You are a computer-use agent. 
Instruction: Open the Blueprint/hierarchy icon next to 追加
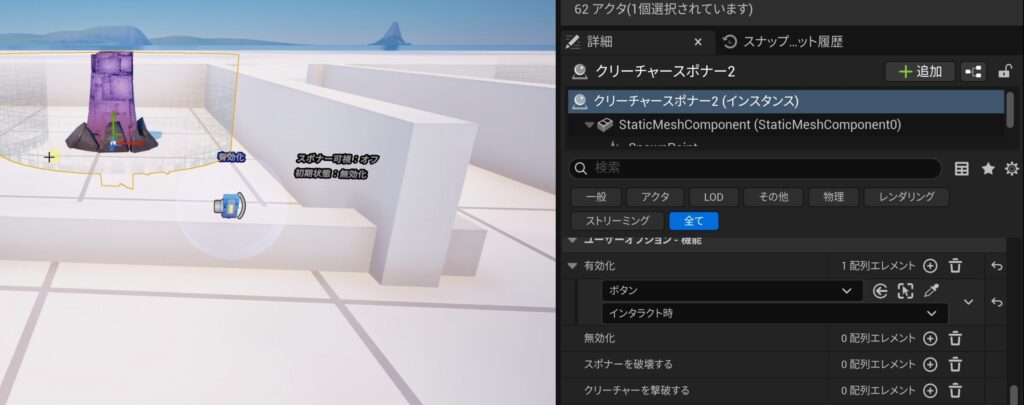point(973,71)
